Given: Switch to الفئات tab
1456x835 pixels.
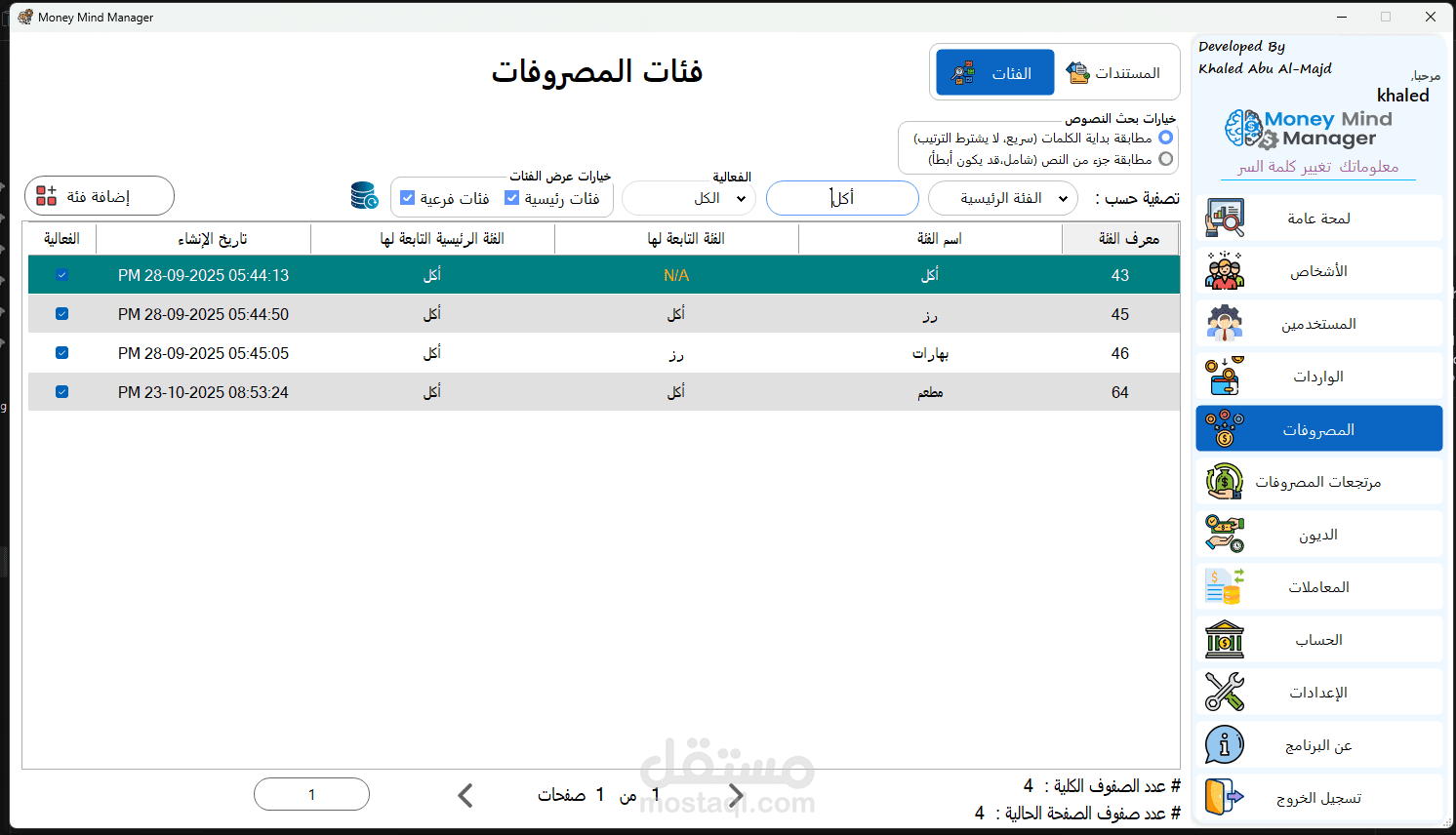Looking at the screenshot, I should click(x=995, y=72).
